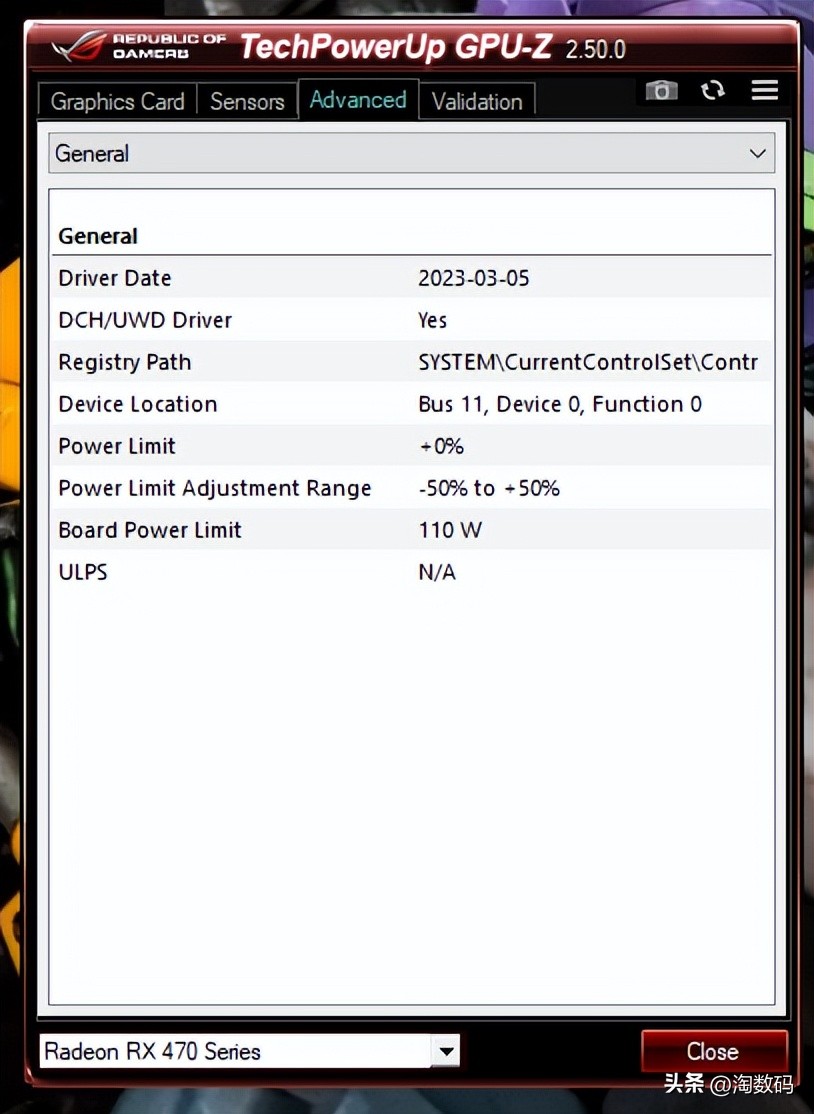Click the TechPowerUp GPU-Z title text

pos(396,47)
